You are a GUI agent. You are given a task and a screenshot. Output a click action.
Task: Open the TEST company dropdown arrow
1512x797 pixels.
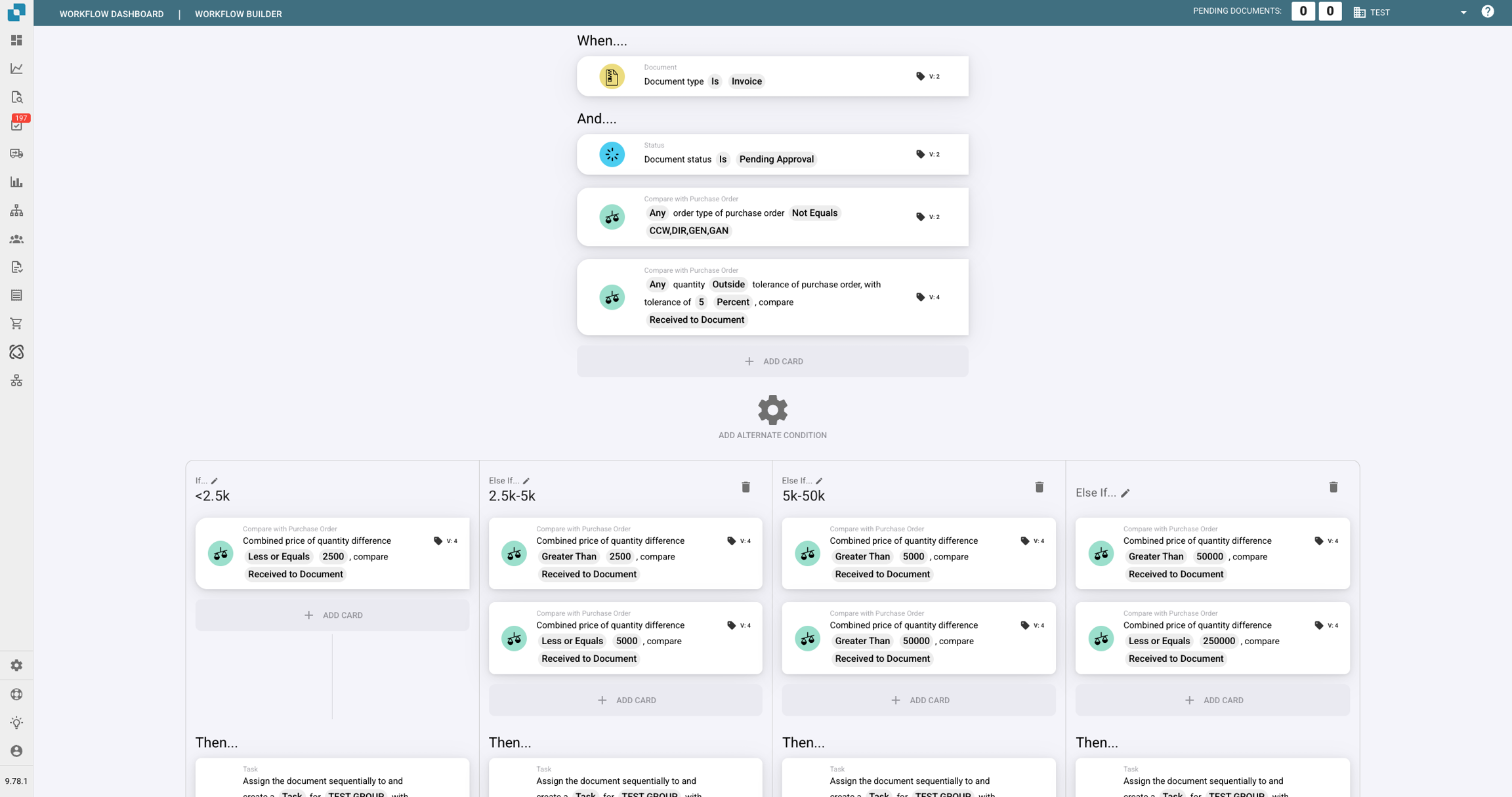[x=1463, y=12]
